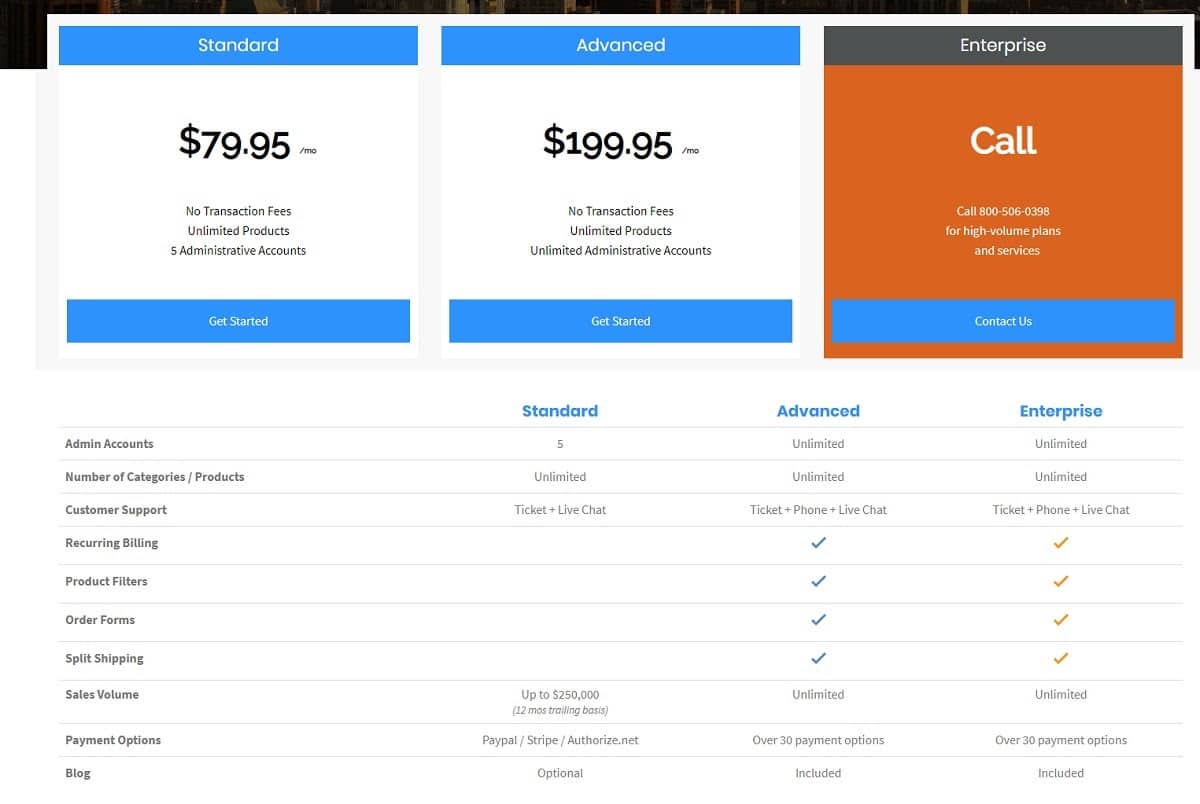The width and height of the screenshot is (1200, 804).
Task: Select the Standard column header in comparison table
Action: point(560,410)
